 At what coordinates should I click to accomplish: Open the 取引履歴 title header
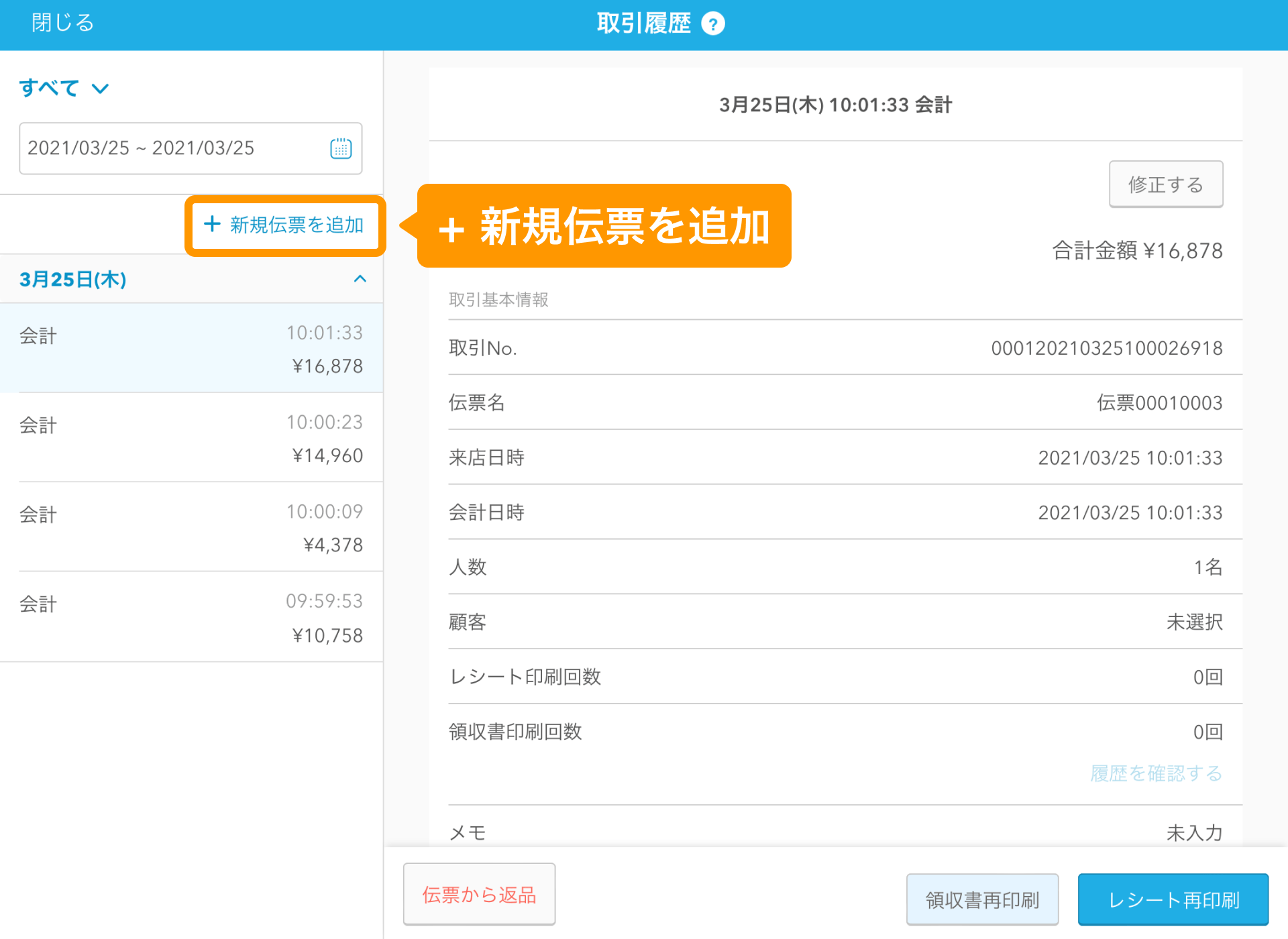click(x=643, y=22)
